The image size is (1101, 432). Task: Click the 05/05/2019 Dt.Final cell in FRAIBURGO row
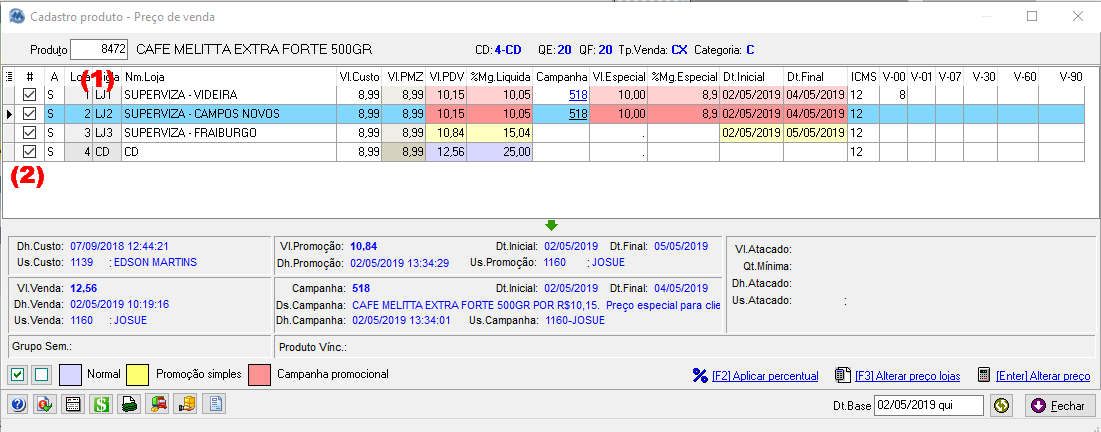(x=815, y=133)
